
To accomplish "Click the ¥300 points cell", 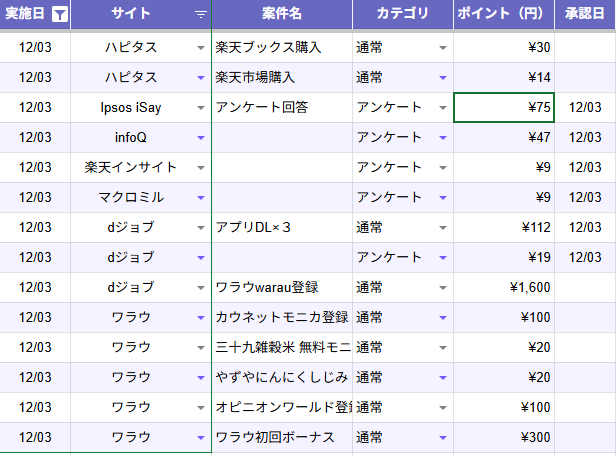I will tap(504, 438).
